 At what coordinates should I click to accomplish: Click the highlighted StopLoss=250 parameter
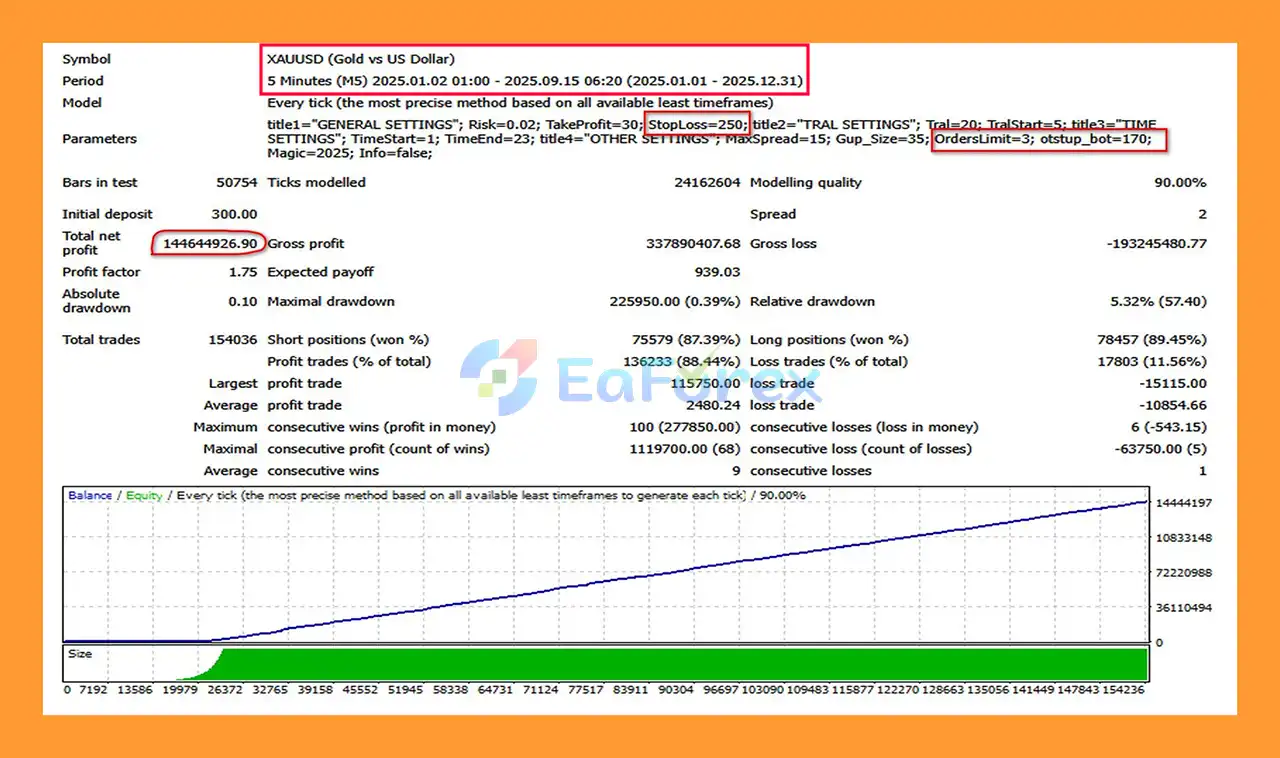pyautogui.click(x=696, y=124)
